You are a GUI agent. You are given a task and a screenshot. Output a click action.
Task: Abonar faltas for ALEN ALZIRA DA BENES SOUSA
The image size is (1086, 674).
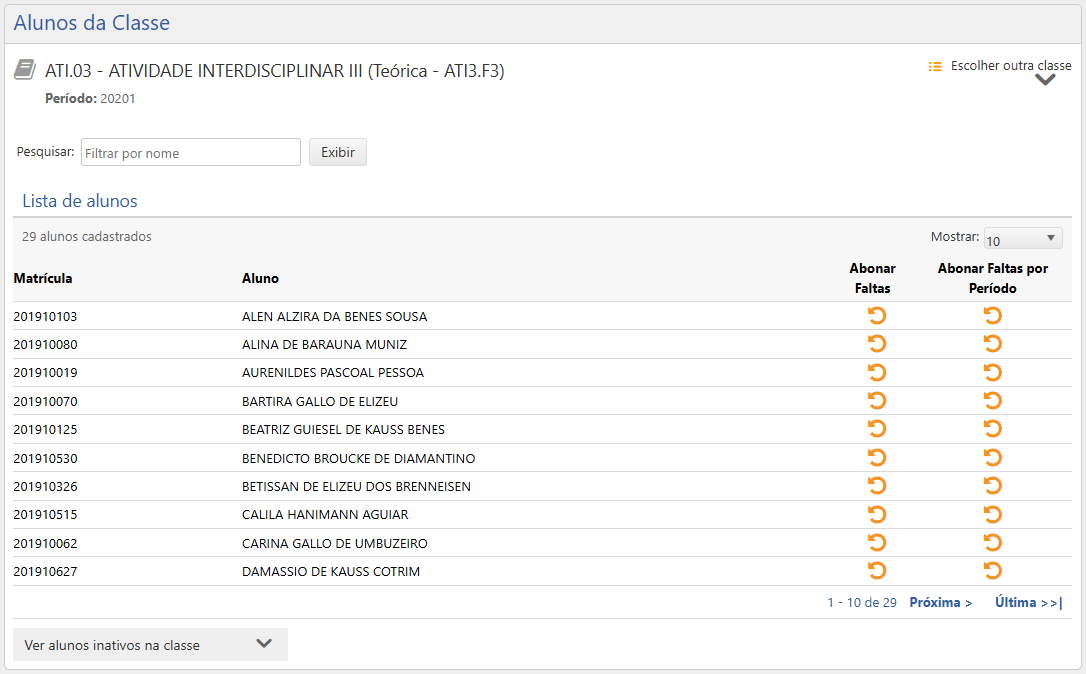877,315
